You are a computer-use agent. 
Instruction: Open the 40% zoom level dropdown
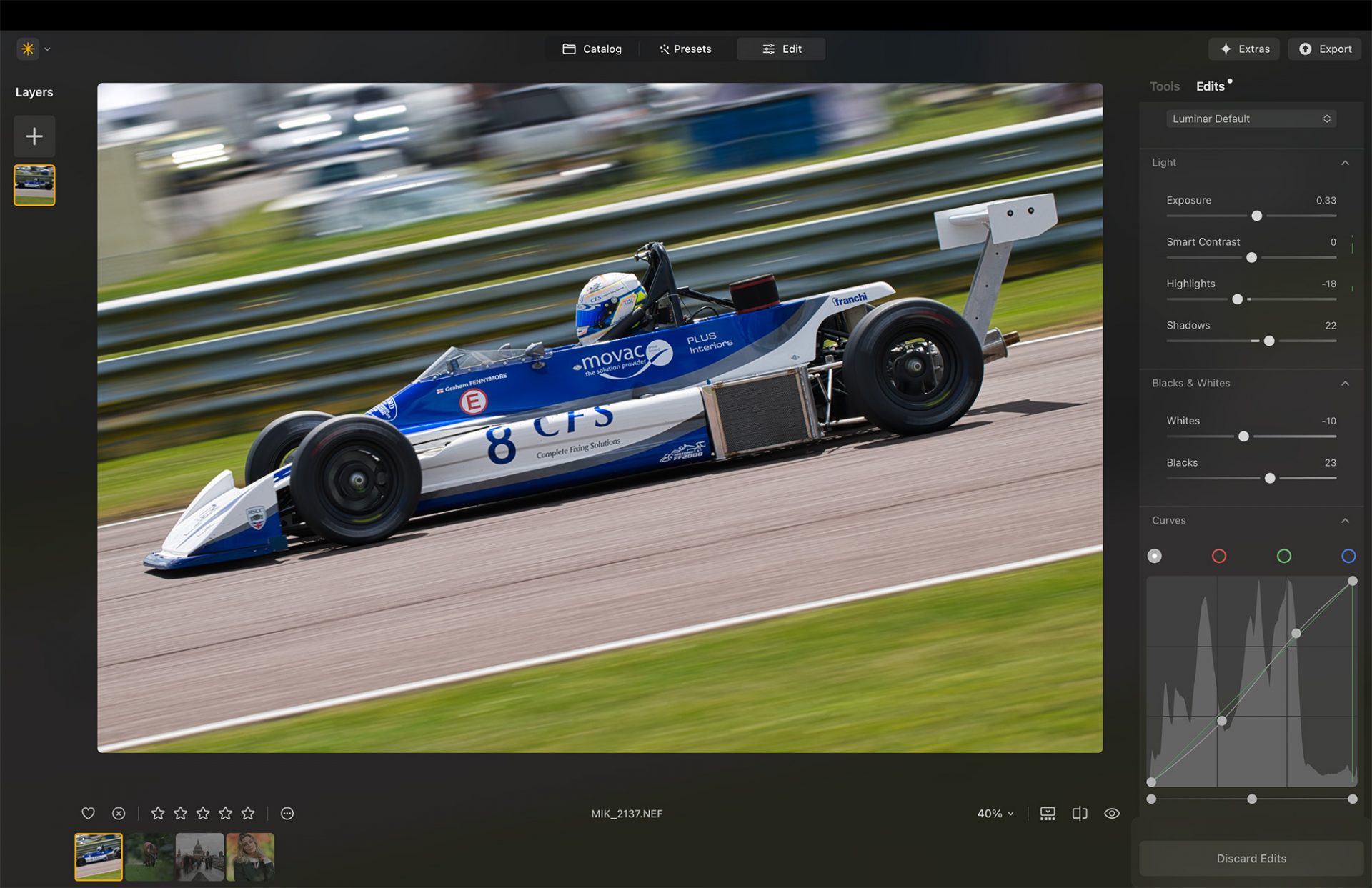pos(995,813)
